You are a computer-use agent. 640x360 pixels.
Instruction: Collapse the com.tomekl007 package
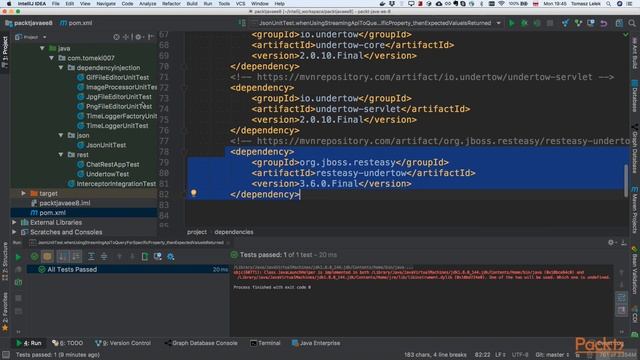pos(51,58)
